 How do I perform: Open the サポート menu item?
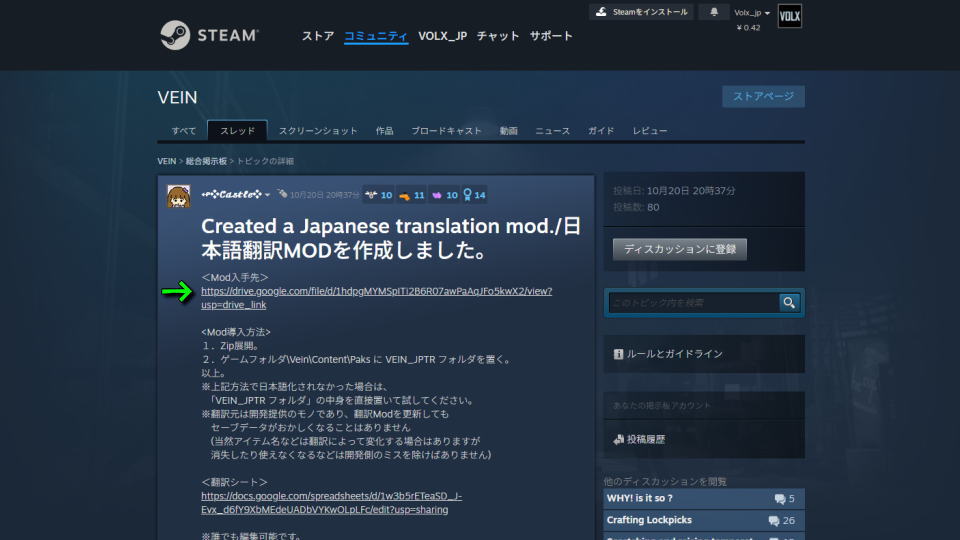551,36
